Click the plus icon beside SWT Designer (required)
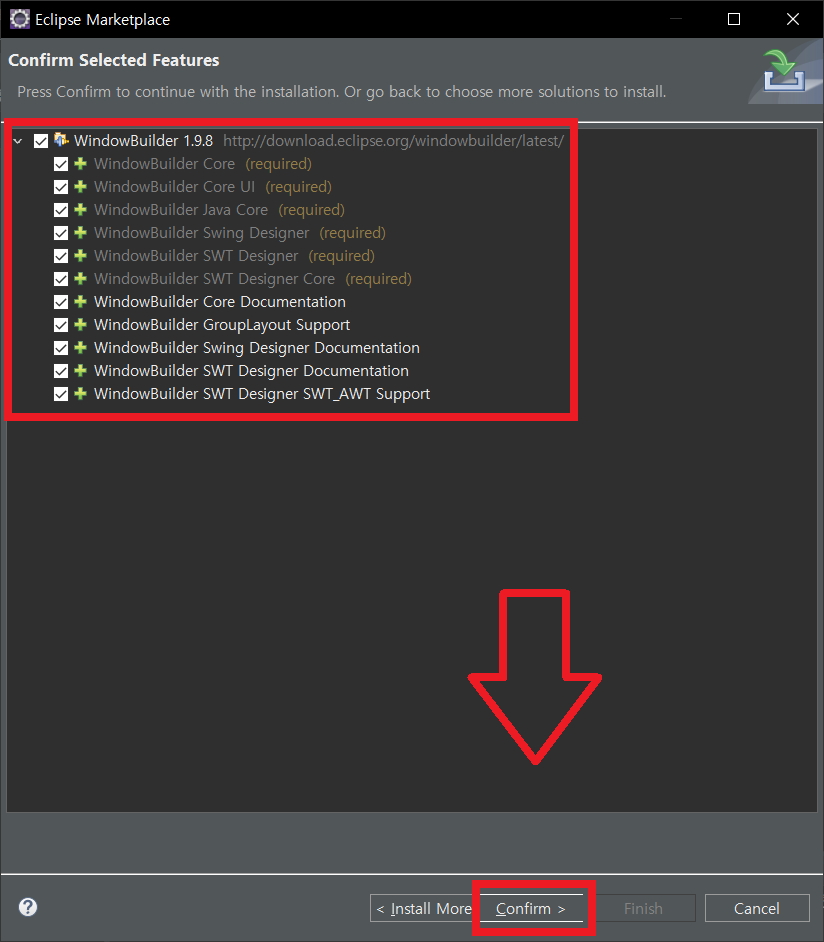824x942 pixels. point(80,255)
